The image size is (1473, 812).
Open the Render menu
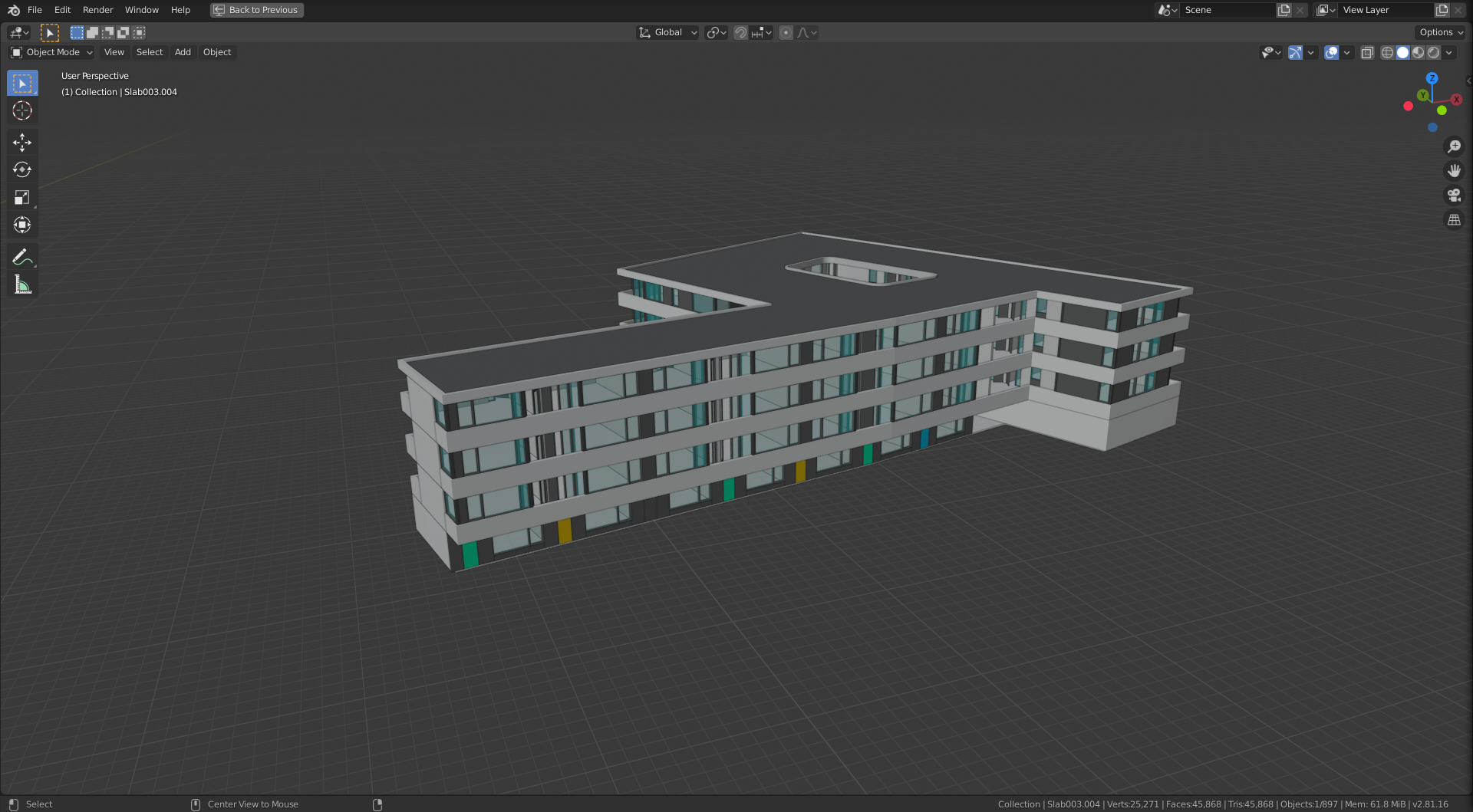(97, 10)
